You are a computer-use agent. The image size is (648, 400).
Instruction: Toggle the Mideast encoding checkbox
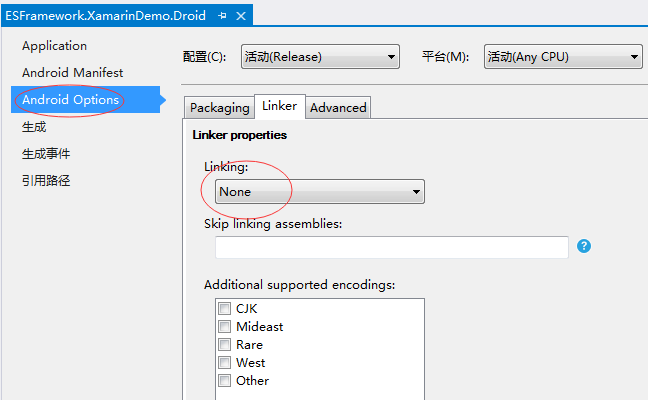pyautogui.click(x=224, y=327)
